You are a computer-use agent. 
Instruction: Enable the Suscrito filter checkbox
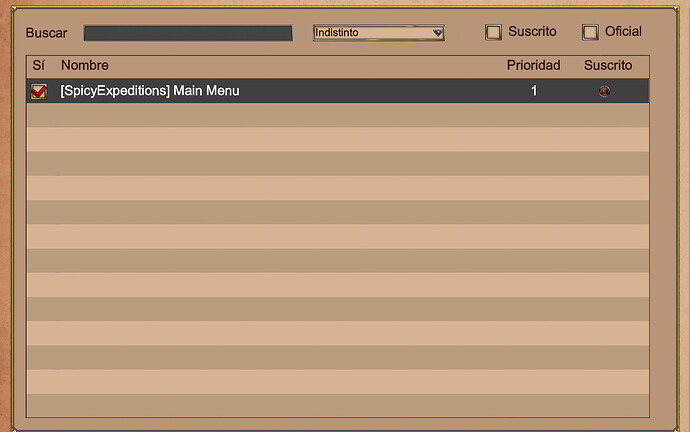493,32
